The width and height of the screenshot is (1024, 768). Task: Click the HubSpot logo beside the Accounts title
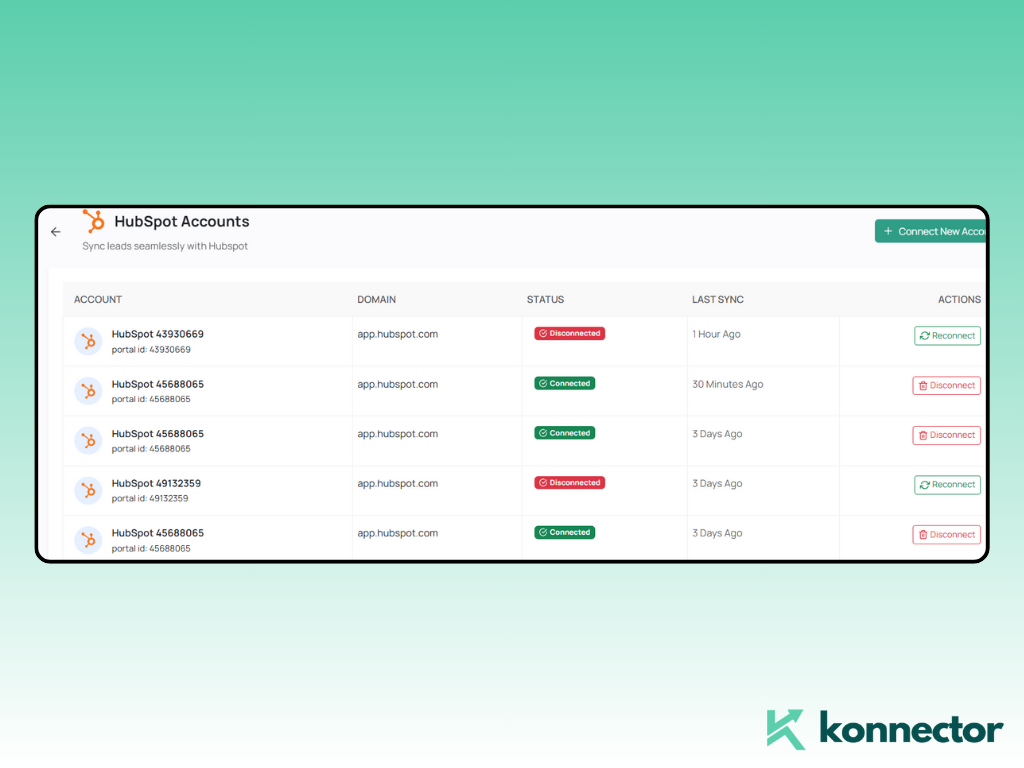tap(94, 221)
